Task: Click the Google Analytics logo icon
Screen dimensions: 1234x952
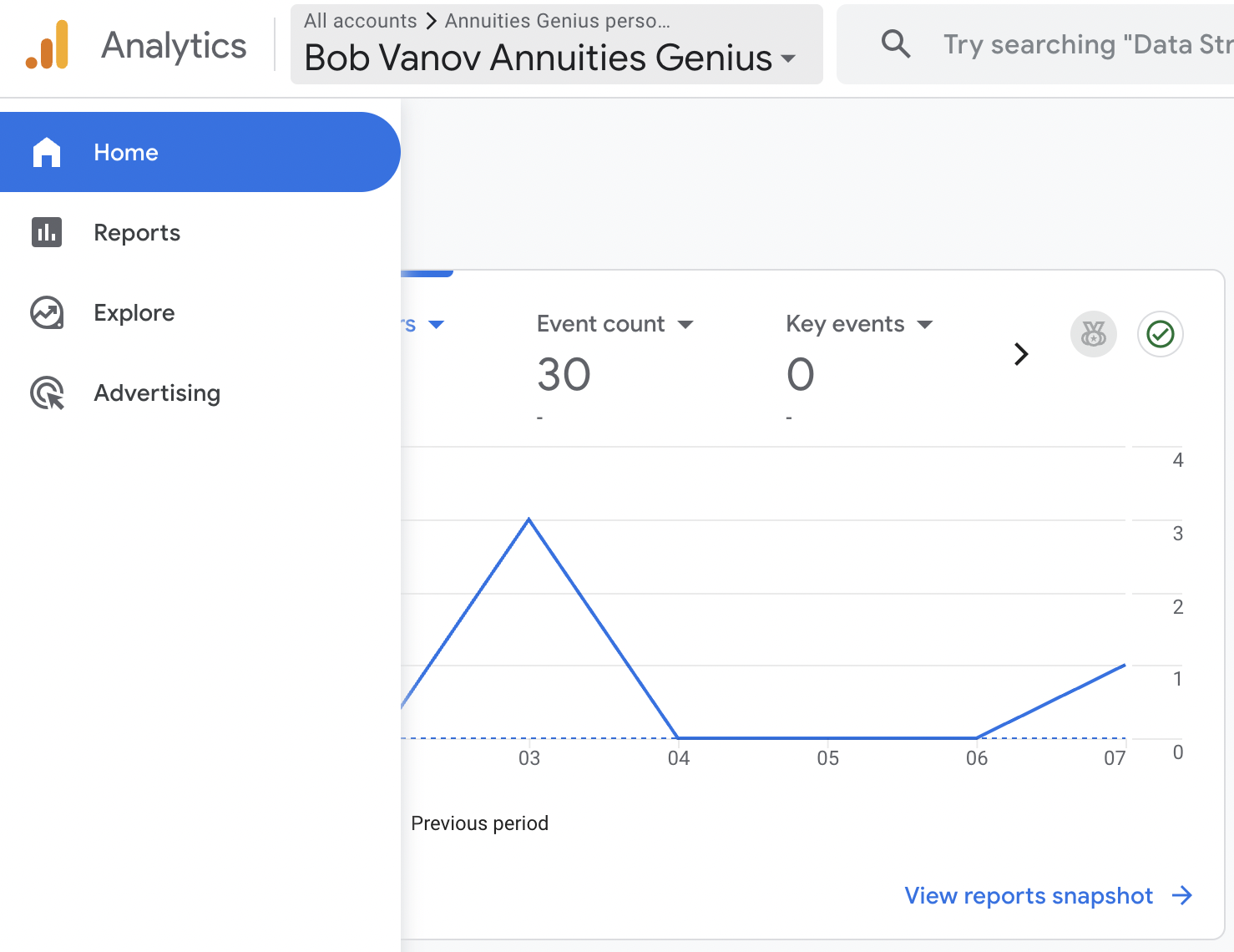Action: tap(48, 45)
